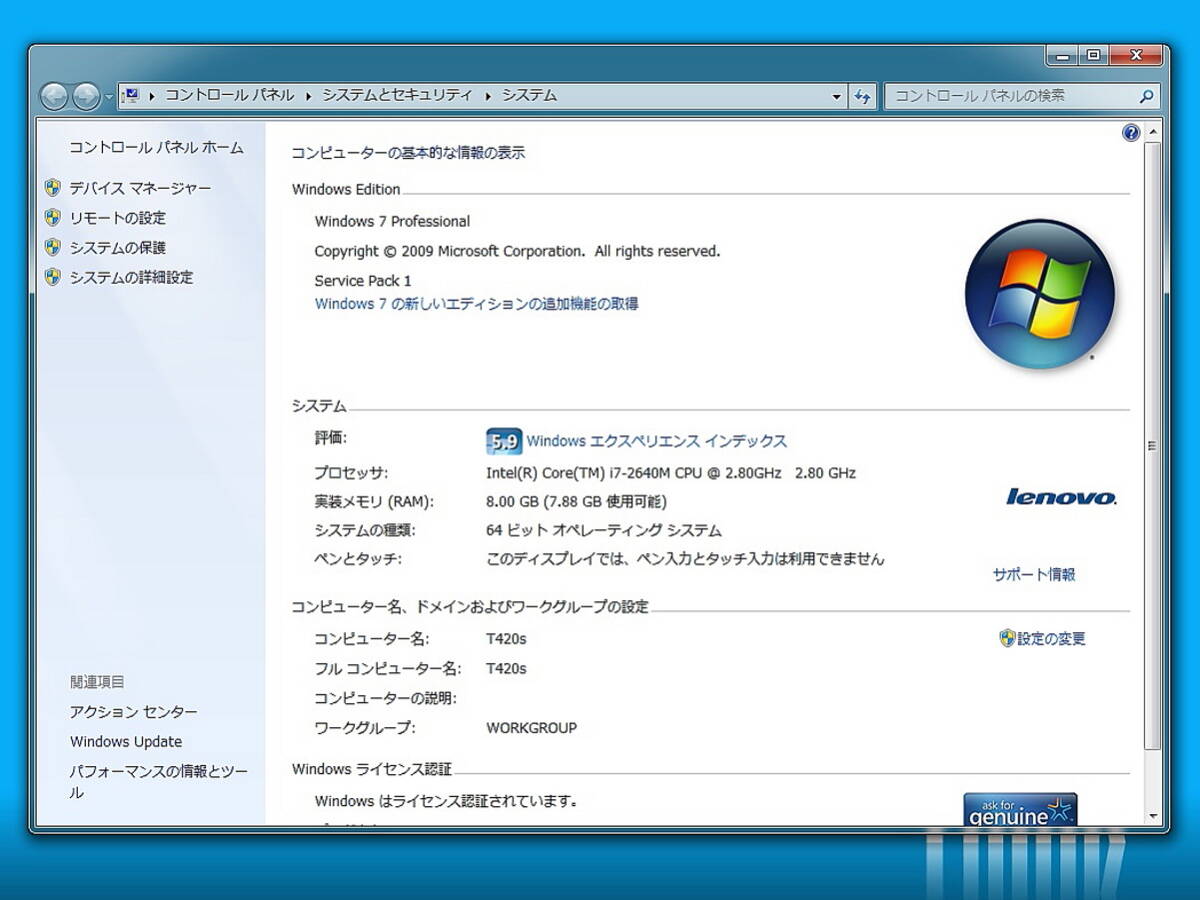This screenshot has width=1200, height=900.
Task: Click the WORKGROUP value
Action: tap(532, 728)
